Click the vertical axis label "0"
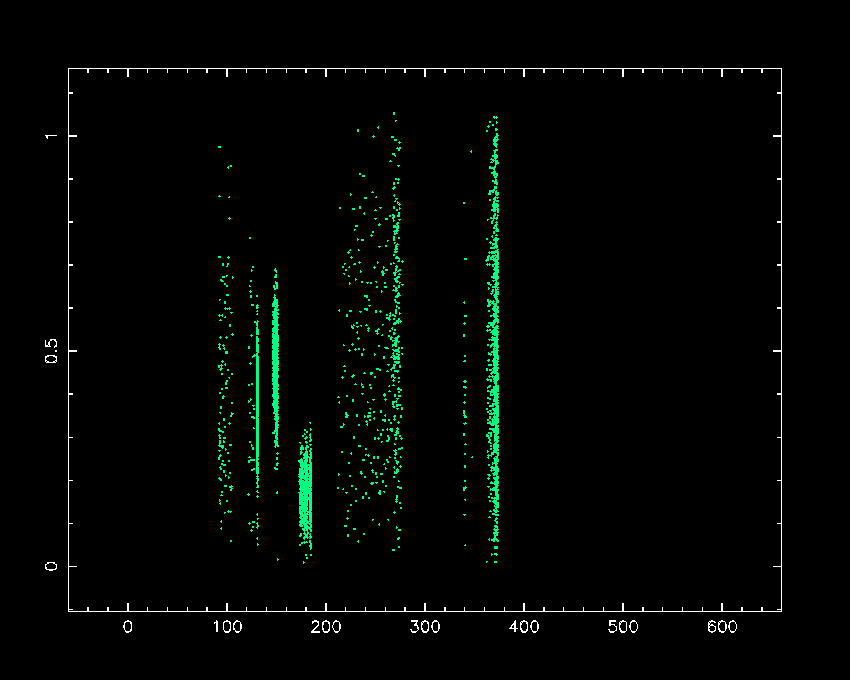Image resolution: width=850 pixels, height=680 pixels. tap(51, 566)
